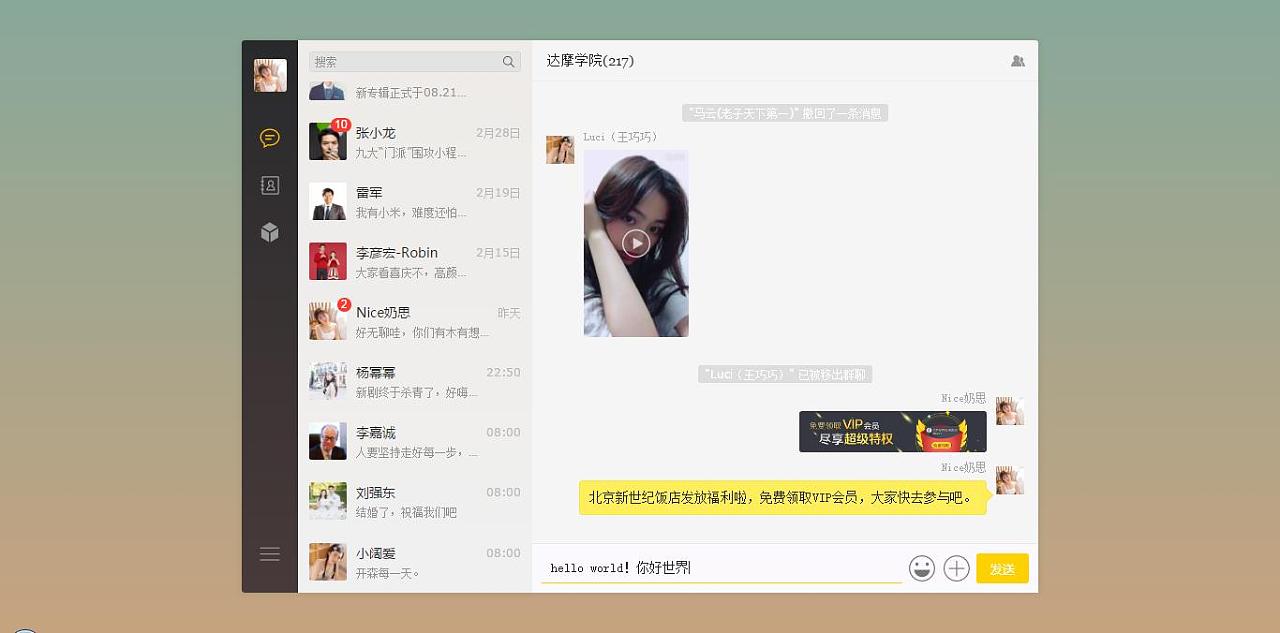Focus the 搜索 search field
1280x633 pixels.
pos(414,62)
